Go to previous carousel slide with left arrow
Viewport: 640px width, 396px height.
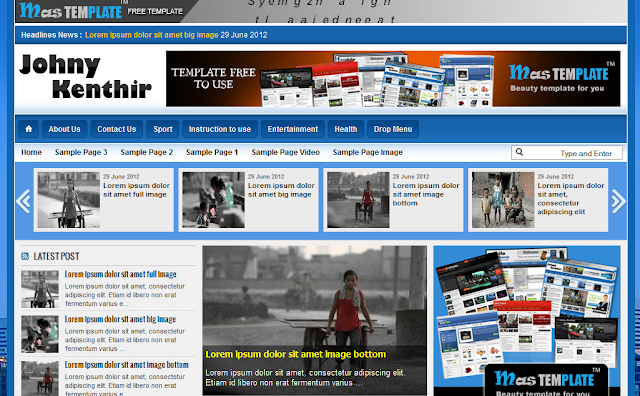23,201
